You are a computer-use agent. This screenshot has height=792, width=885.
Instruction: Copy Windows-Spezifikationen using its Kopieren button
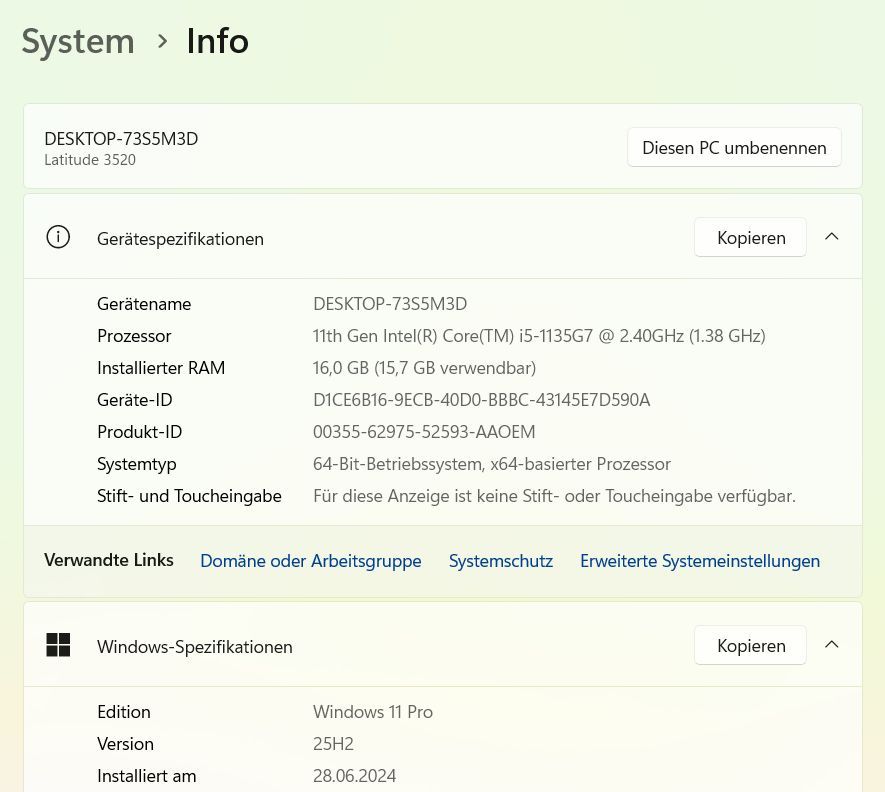click(750, 645)
